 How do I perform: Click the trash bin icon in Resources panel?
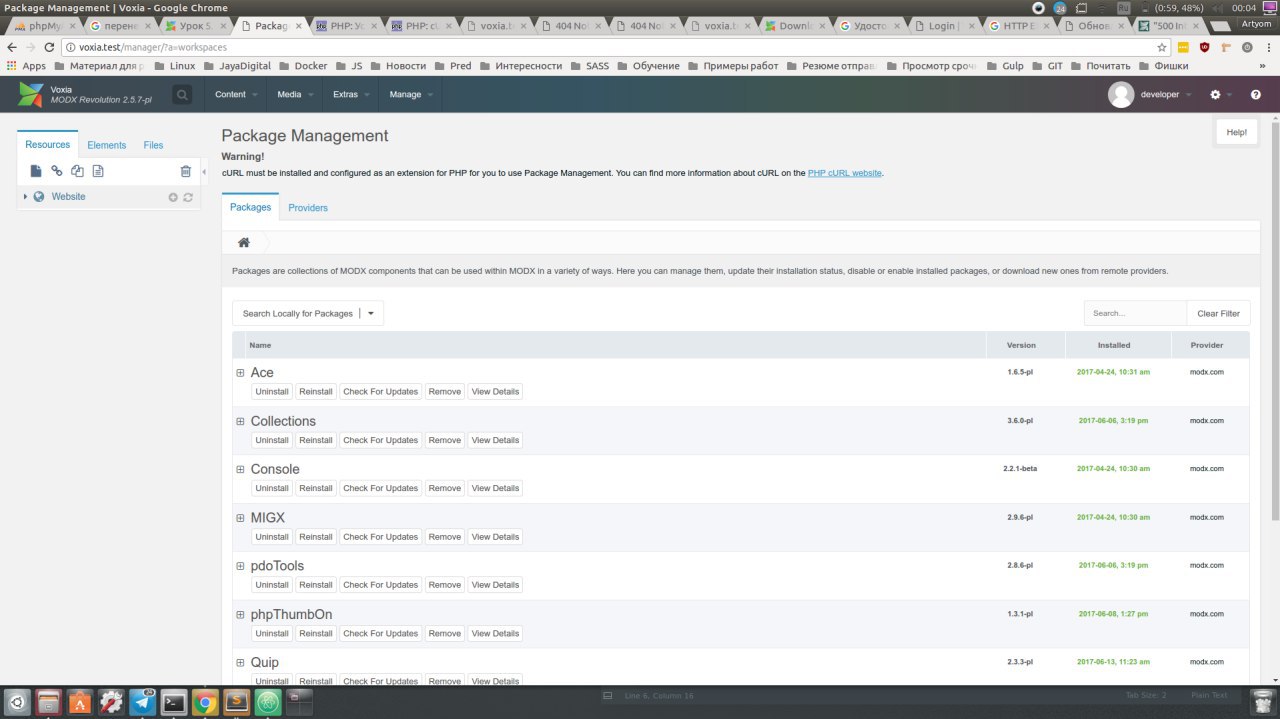point(185,171)
